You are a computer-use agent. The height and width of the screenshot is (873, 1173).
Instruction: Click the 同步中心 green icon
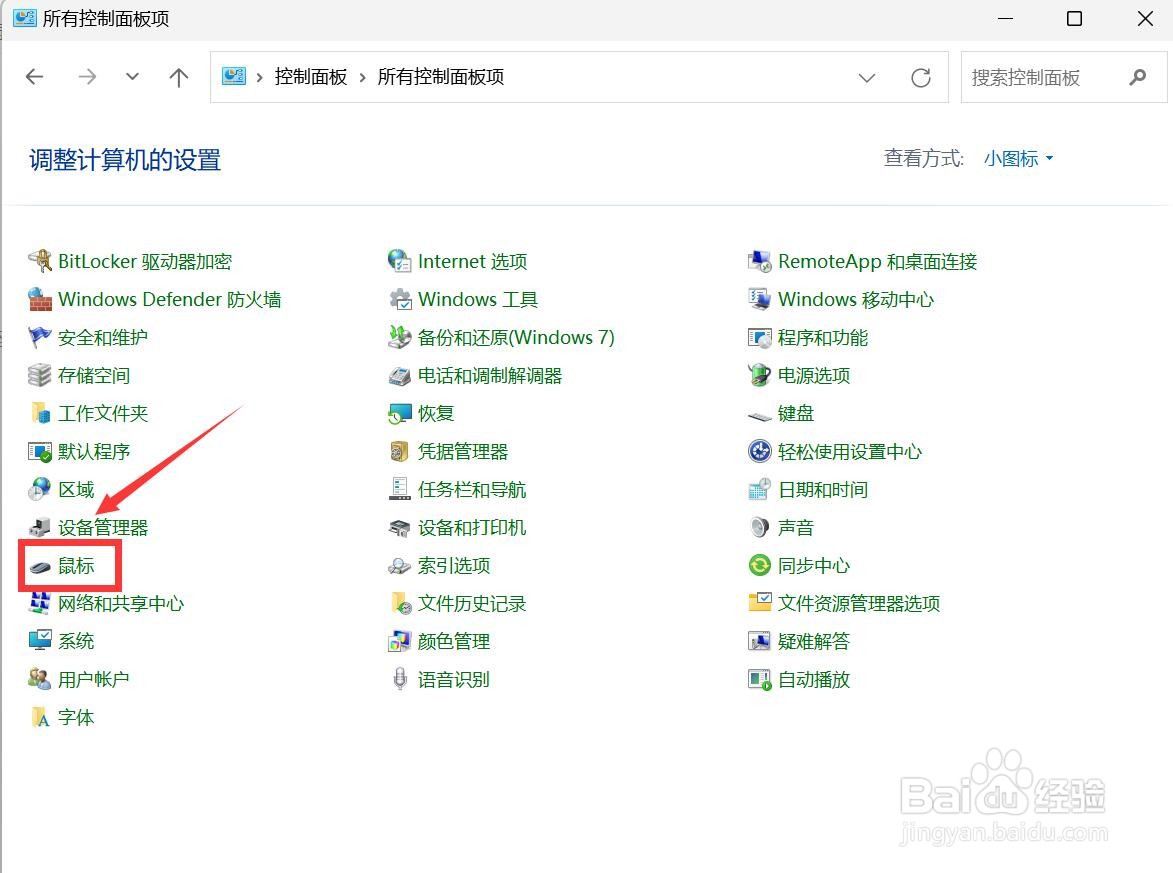pos(759,566)
